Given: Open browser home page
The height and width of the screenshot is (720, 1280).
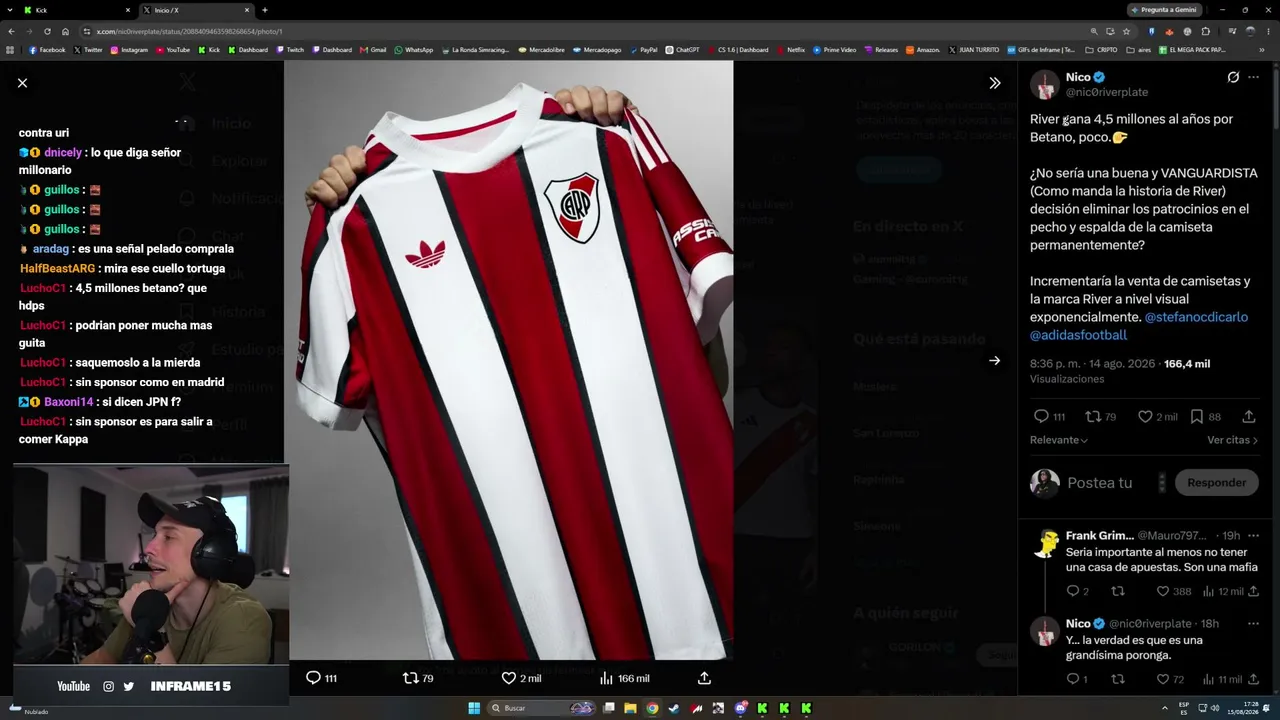Looking at the screenshot, I should (65, 31).
